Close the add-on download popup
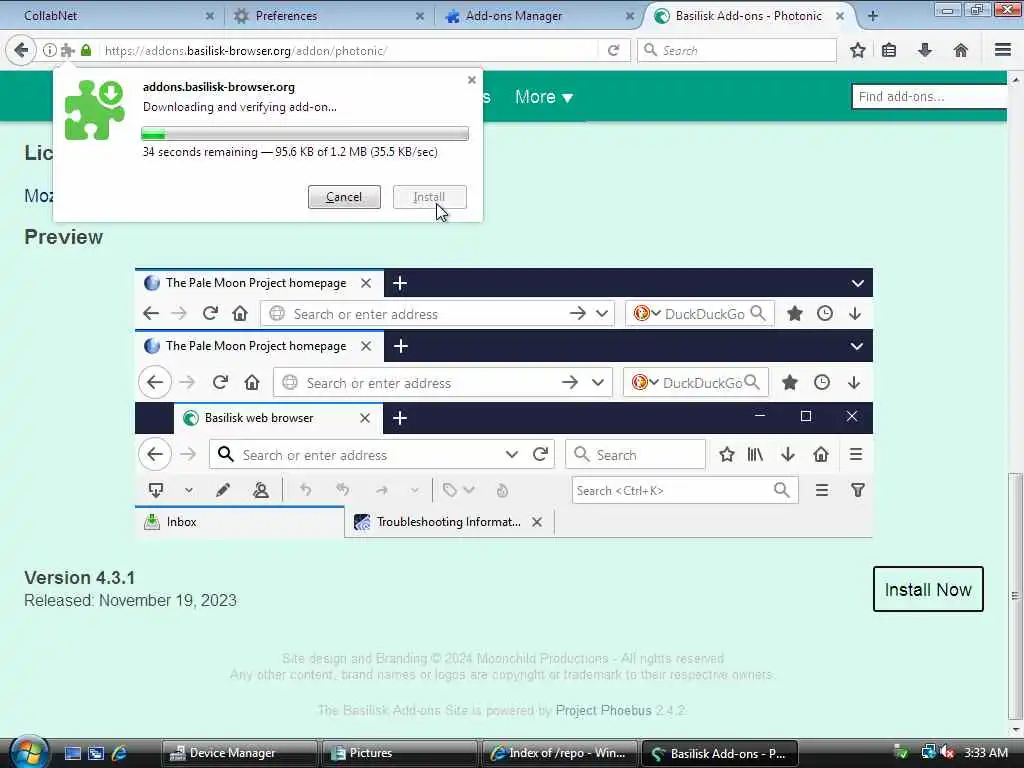1024x768 pixels. click(x=472, y=80)
